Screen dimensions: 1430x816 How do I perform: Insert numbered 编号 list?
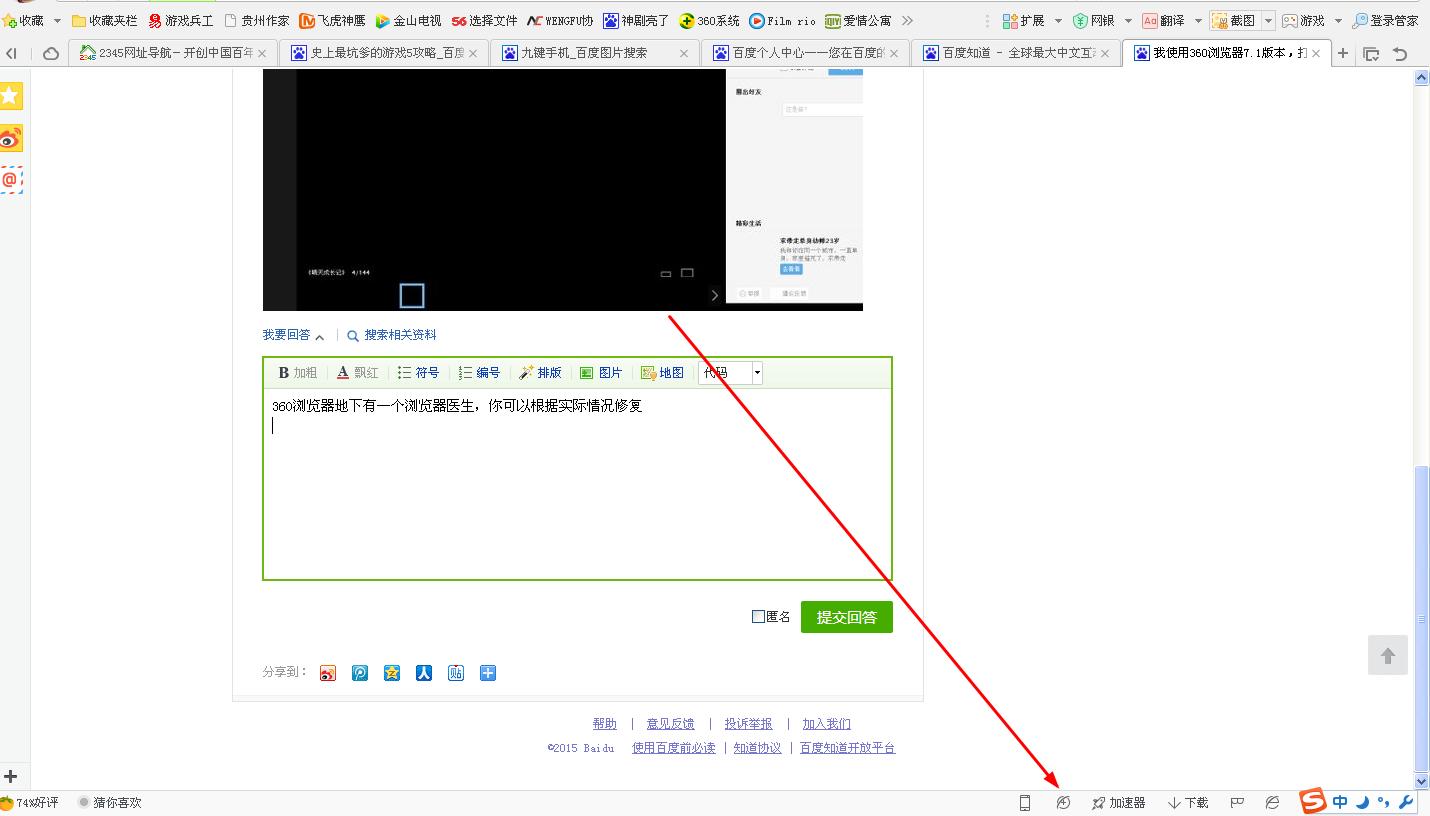(x=479, y=373)
